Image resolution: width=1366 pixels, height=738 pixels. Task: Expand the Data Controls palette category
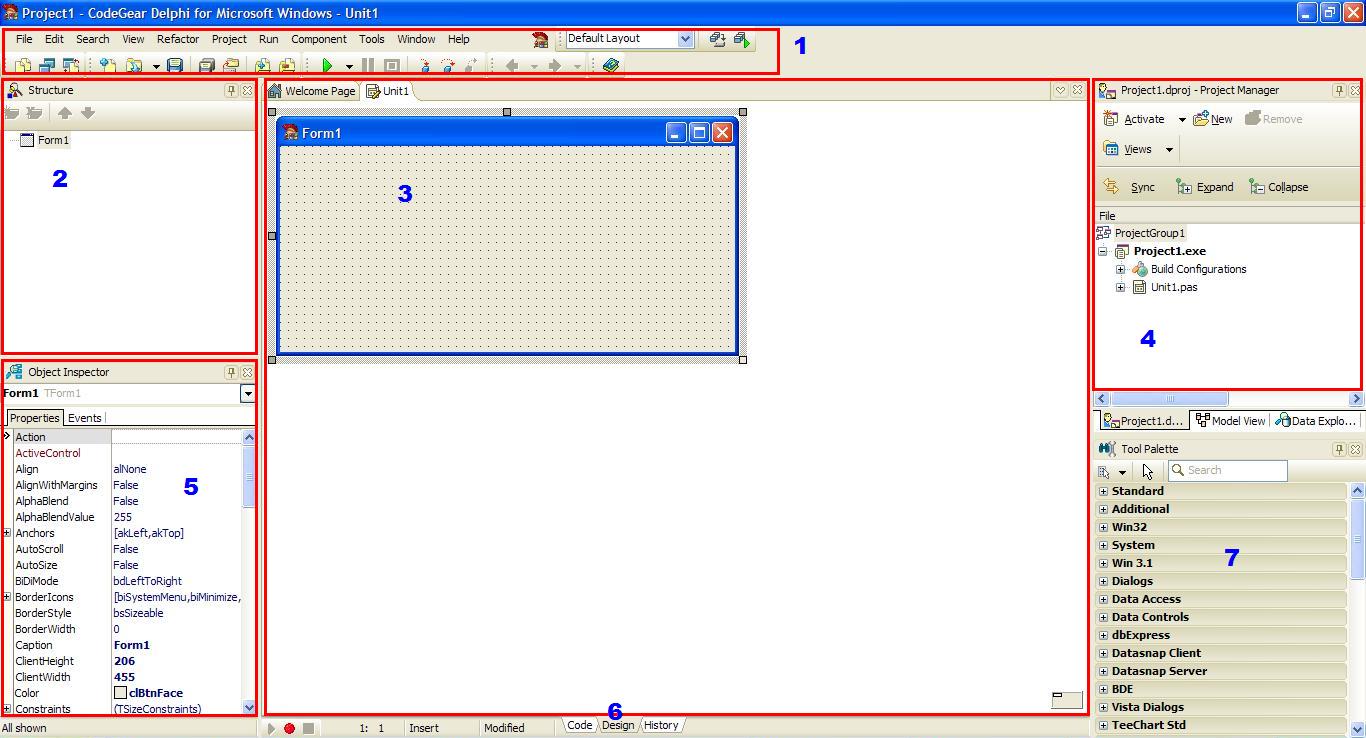(x=1103, y=617)
